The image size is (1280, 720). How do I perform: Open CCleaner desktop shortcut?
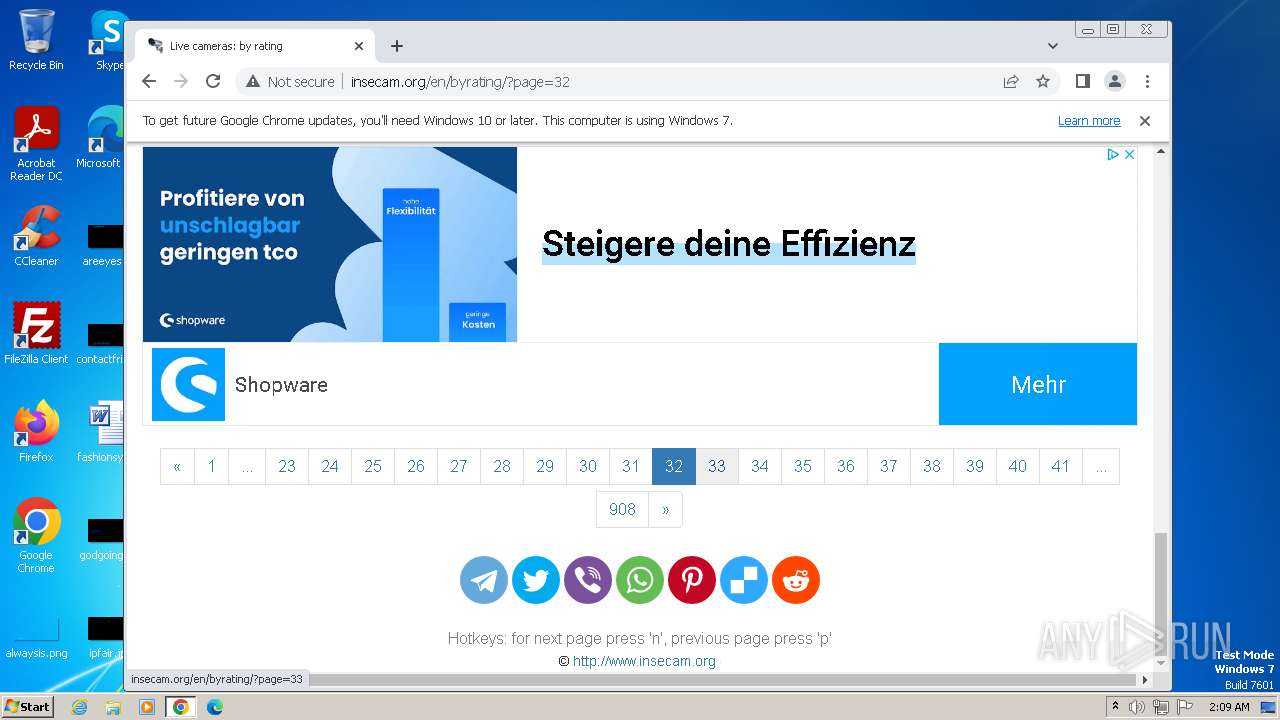tap(36, 236)
